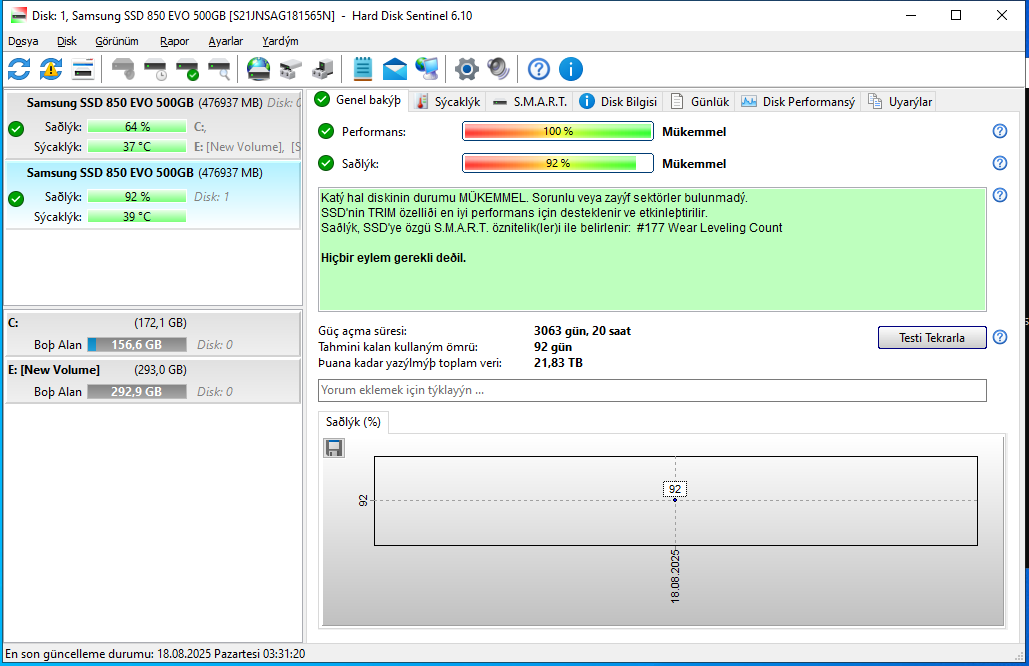The image size is (1029, 666).
Task: Select the E: [New Volume] partition entry
Action: pos(154,381)
